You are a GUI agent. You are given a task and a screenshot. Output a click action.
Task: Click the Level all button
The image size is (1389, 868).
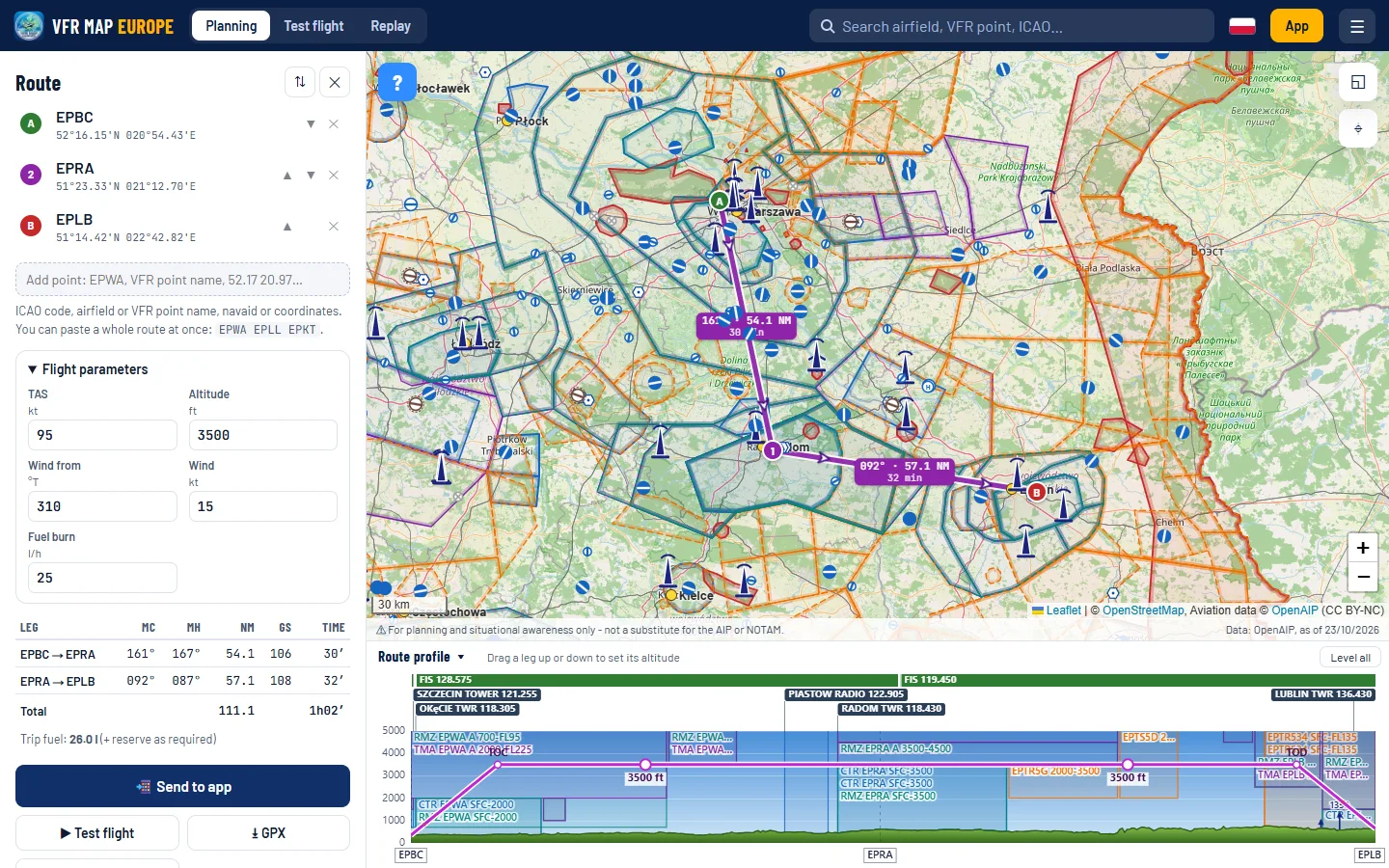click(x=1349, y=658)
